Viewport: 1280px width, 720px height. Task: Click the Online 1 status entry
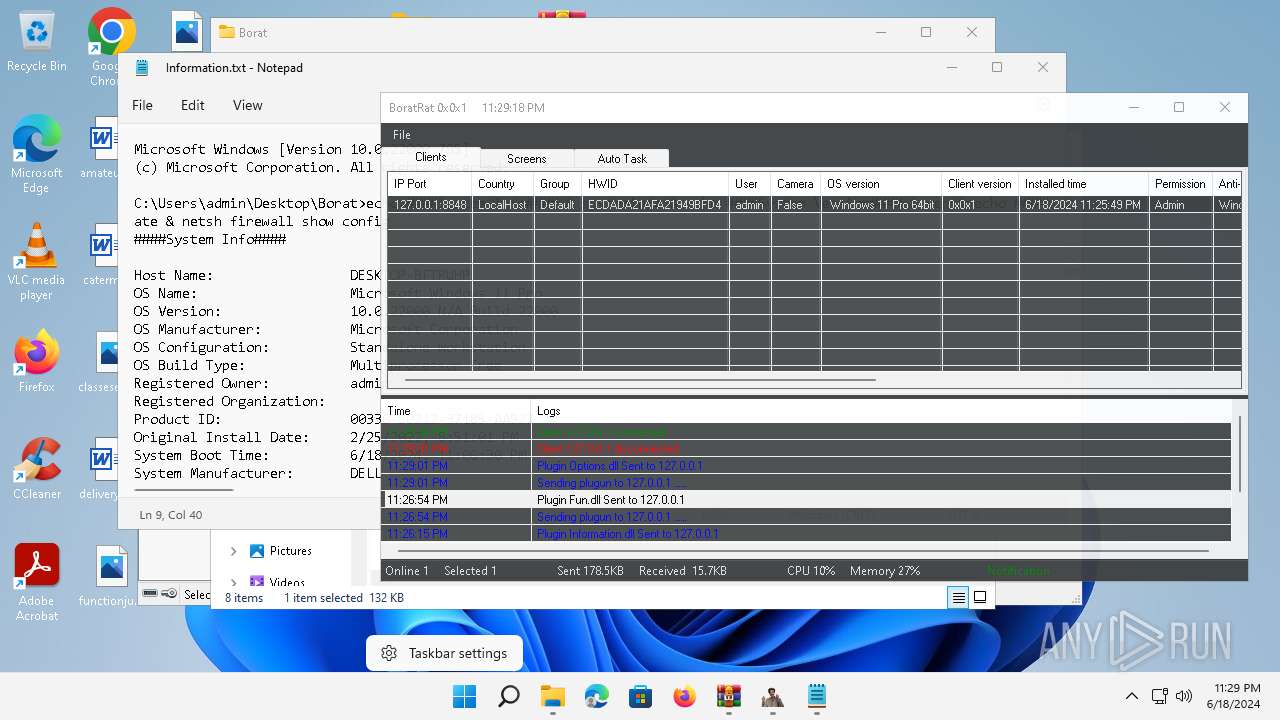click(x=407, y=571)
